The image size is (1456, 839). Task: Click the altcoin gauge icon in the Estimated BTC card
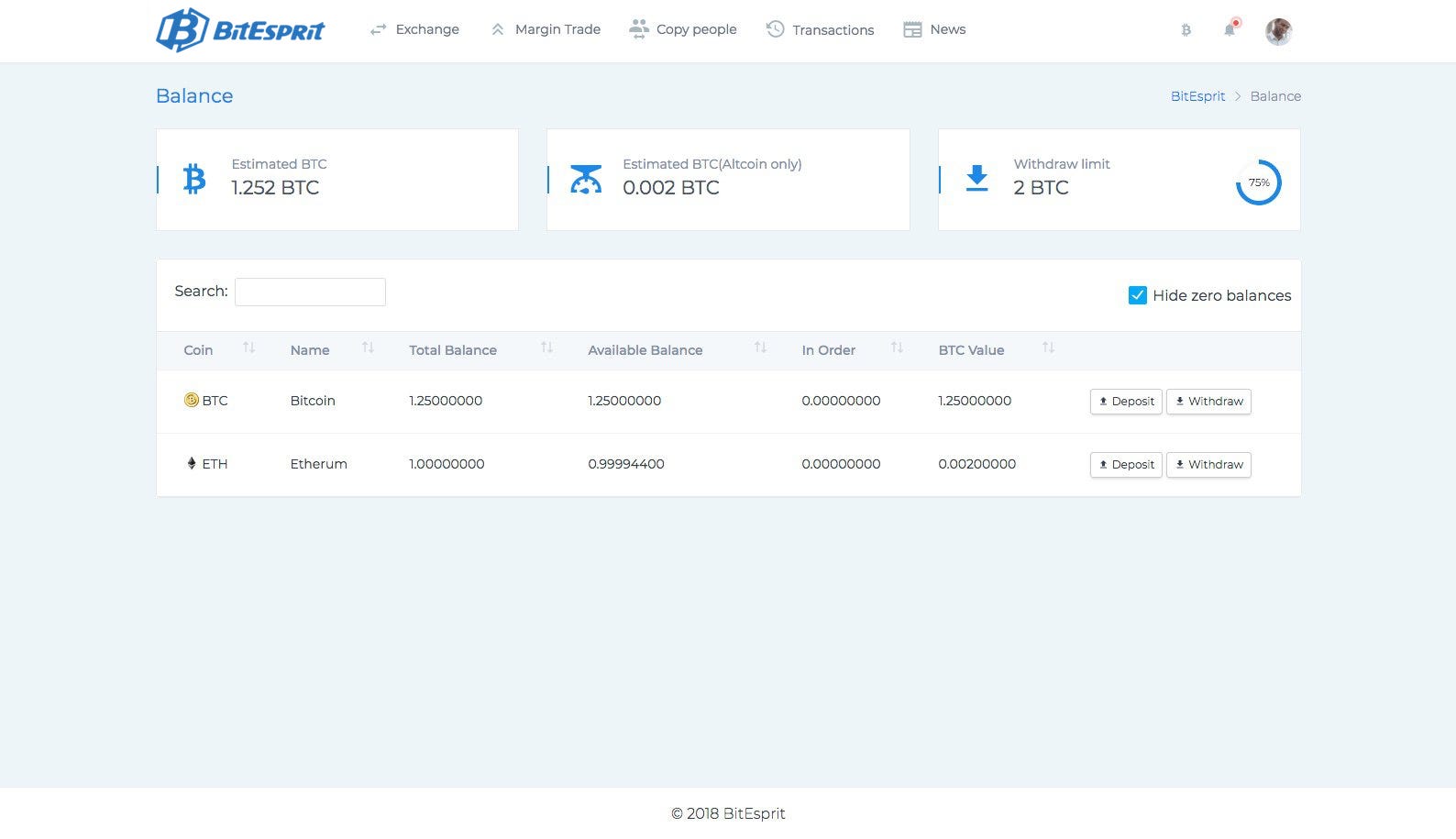pyautogui.click(x=586, y=179)
